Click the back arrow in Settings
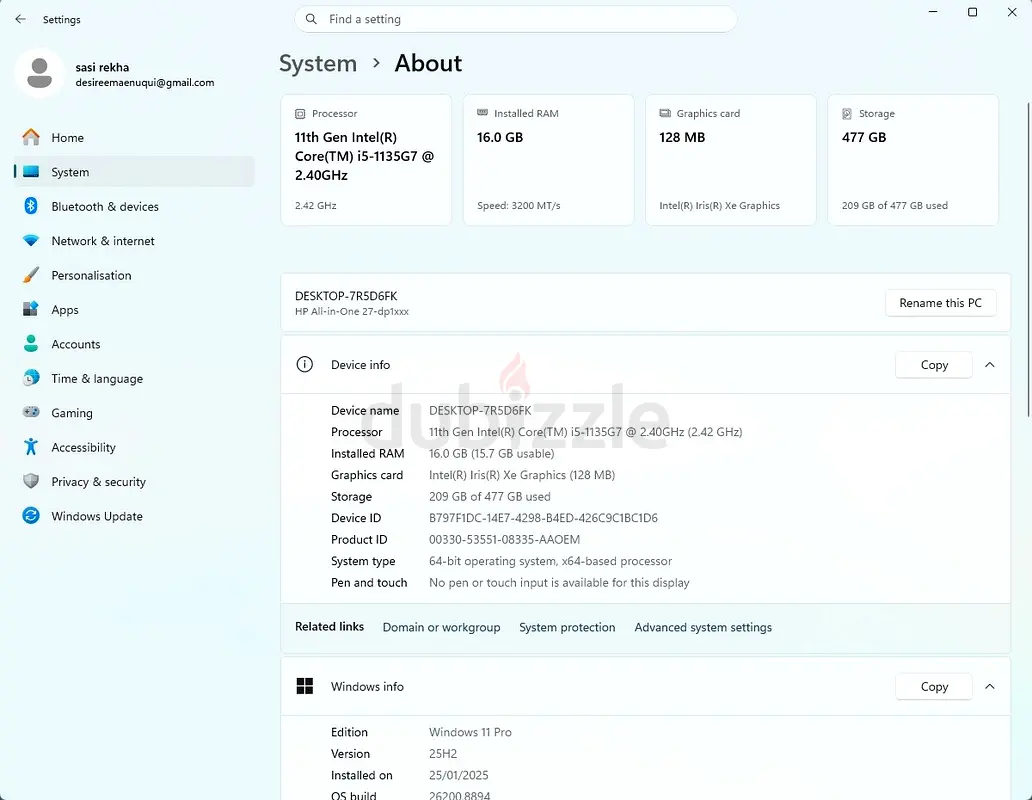Image resolution: width=1032 pixels, height=800 pixels. (20, 19)
